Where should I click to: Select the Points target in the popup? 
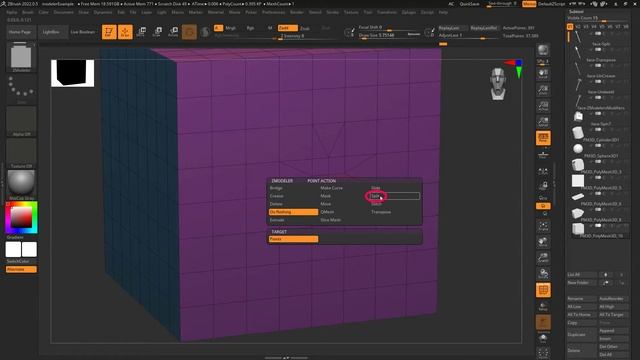[x=293, y=239]
